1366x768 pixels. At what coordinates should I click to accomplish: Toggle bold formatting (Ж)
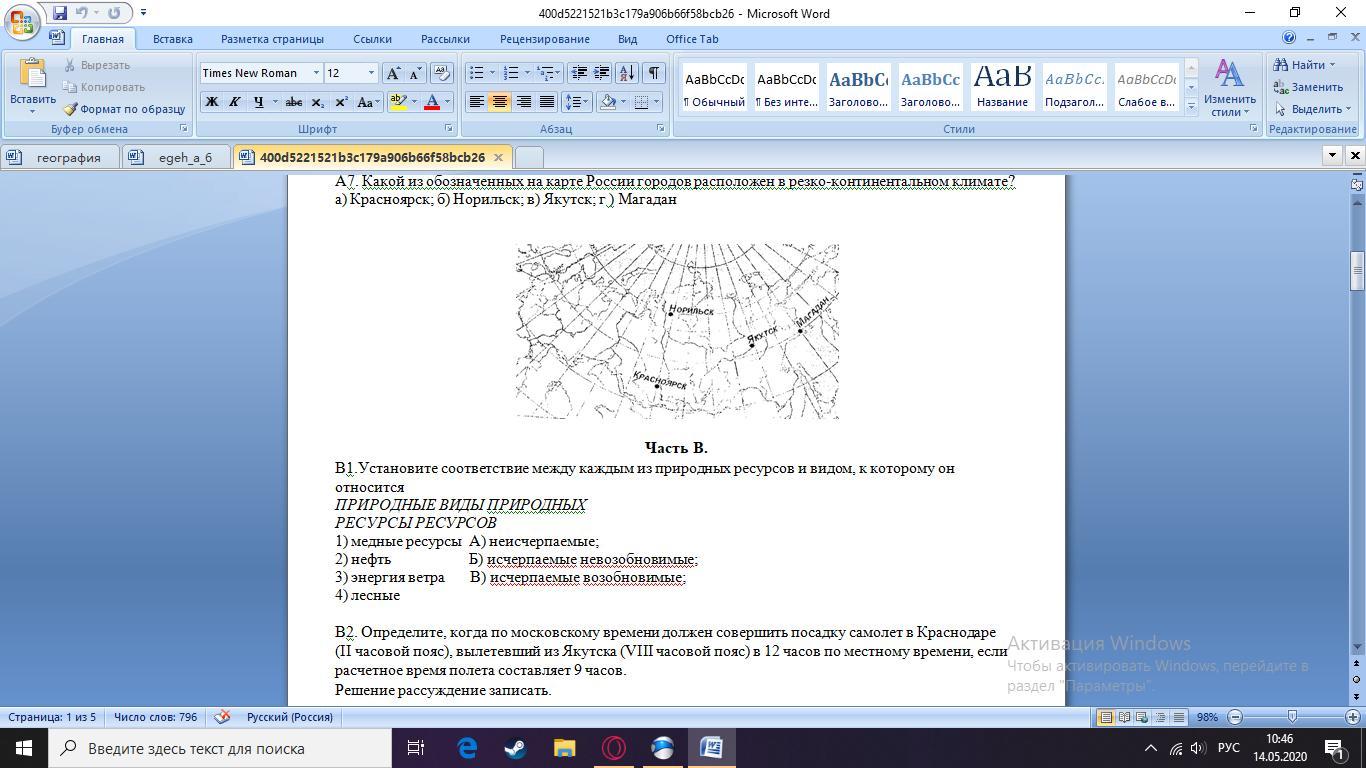click(x=211, y=102)
